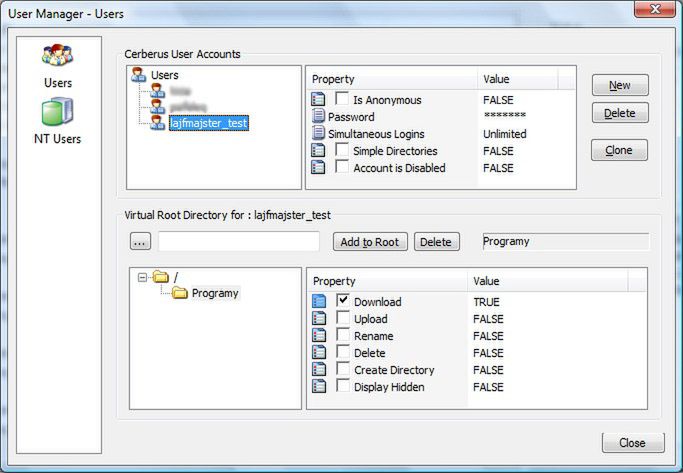Click the property icon beside Upload
683x473 pixels.
click(319, 318)
